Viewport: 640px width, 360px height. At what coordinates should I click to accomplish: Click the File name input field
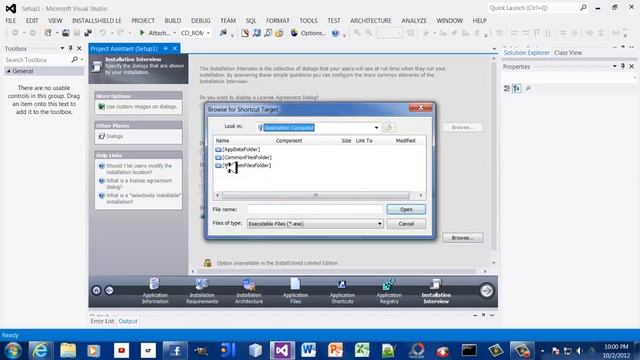pyautogui.click(x=315, y=209)
